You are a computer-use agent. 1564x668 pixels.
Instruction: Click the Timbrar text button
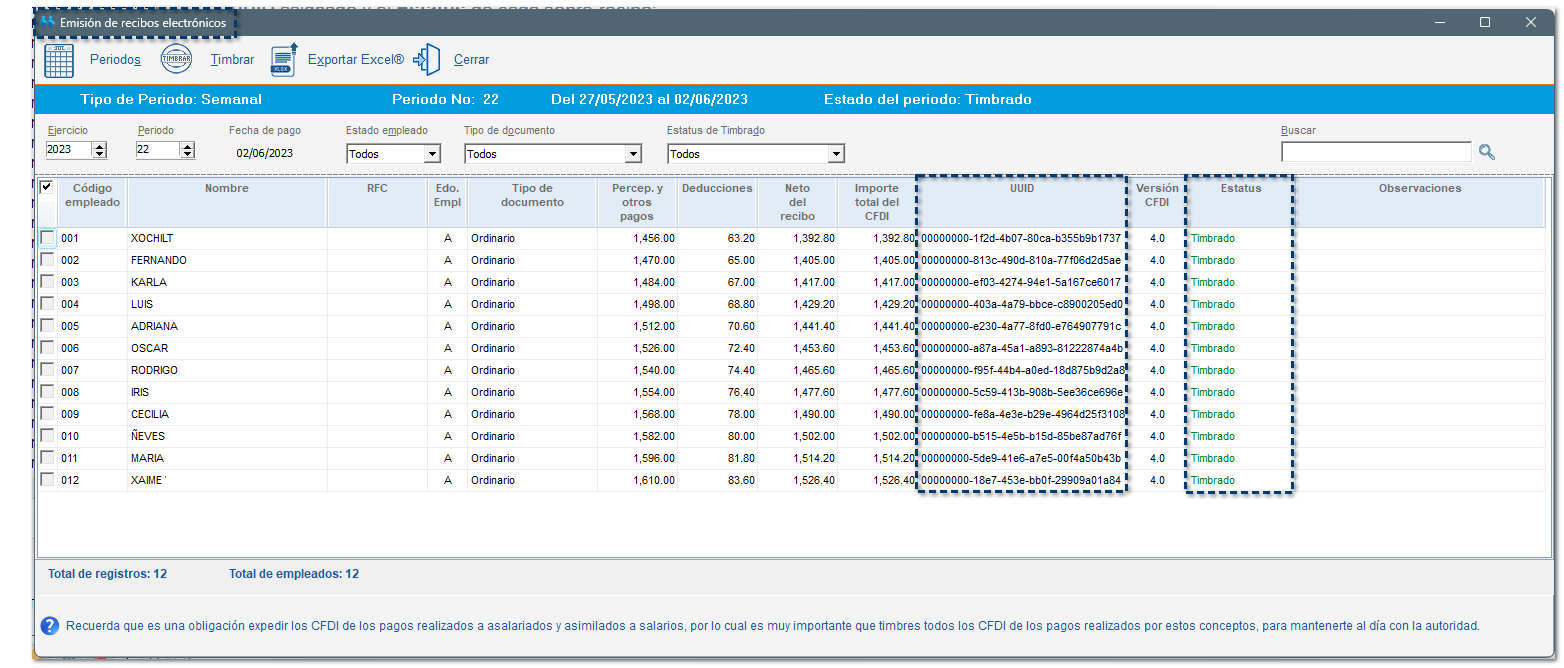point(232,60)
